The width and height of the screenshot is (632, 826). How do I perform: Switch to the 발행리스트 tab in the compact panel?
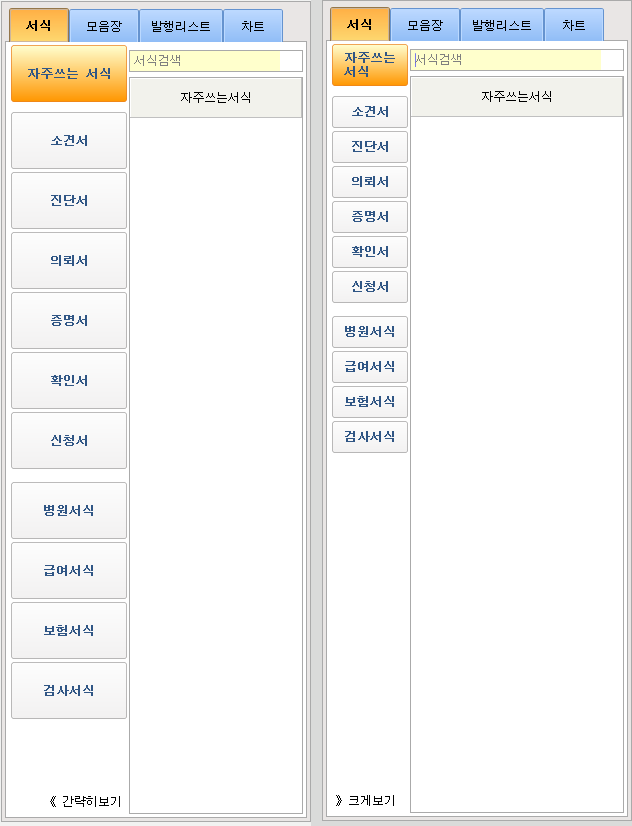(x=502, y=25)
